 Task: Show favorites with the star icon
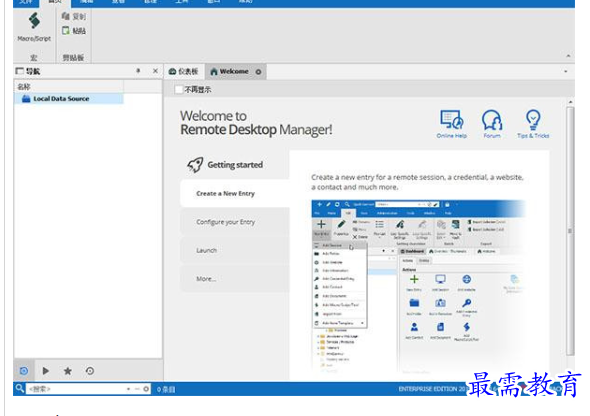point(68,371)
